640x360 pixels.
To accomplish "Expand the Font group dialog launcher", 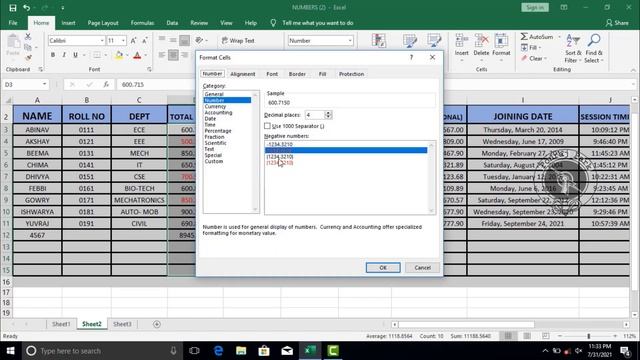I will tap(149, 69).
